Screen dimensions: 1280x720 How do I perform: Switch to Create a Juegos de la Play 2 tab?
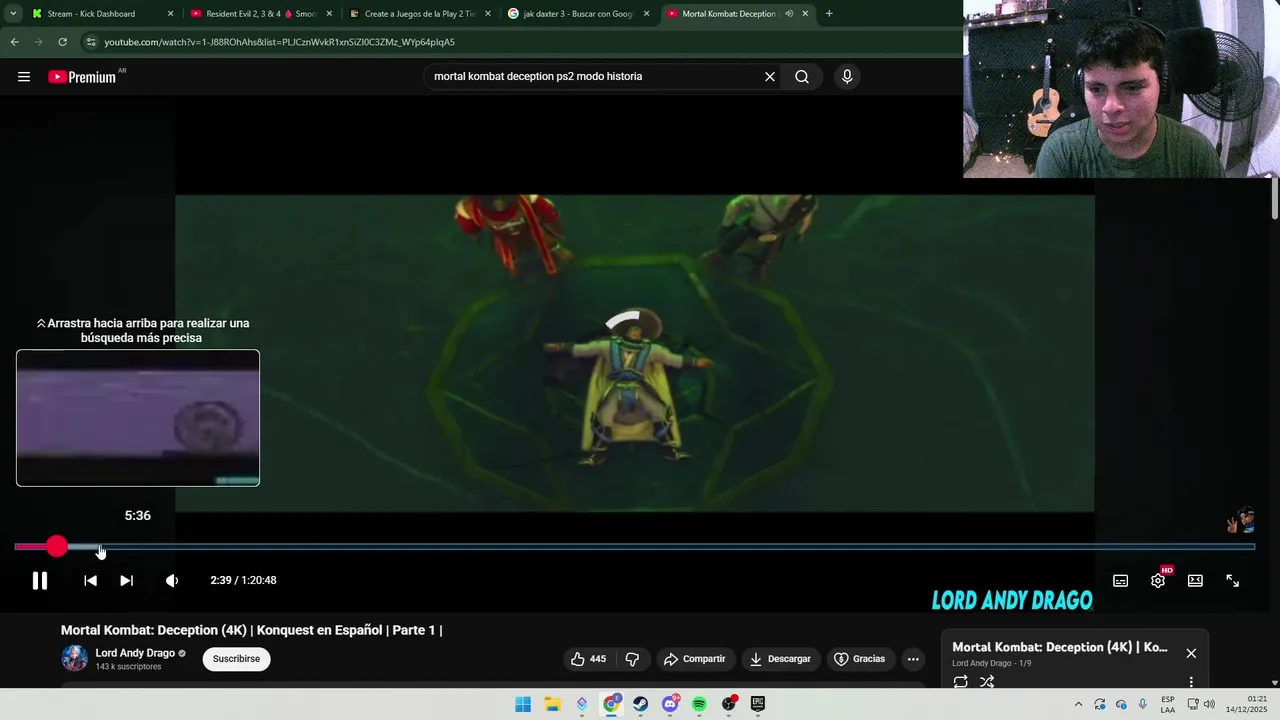point(419,14)
